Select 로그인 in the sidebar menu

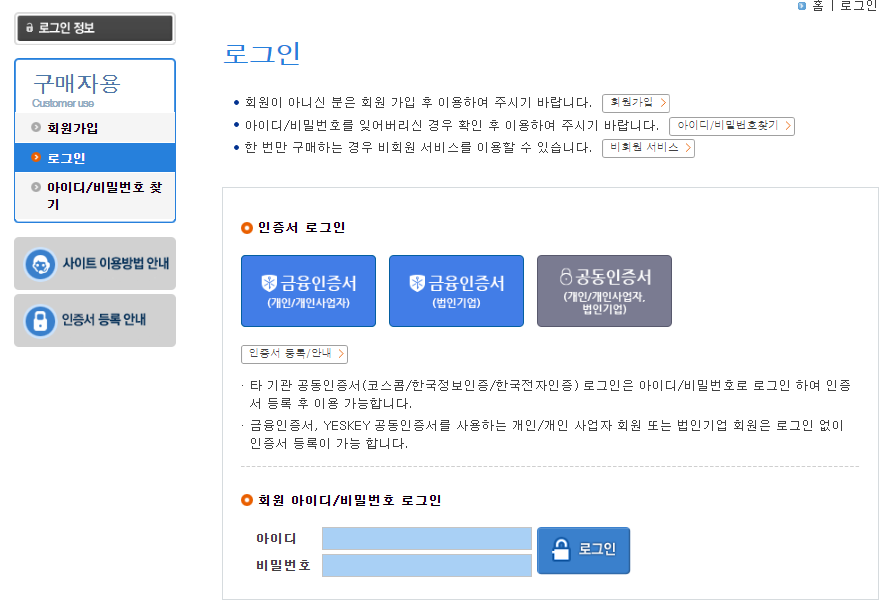coord(95,157)
